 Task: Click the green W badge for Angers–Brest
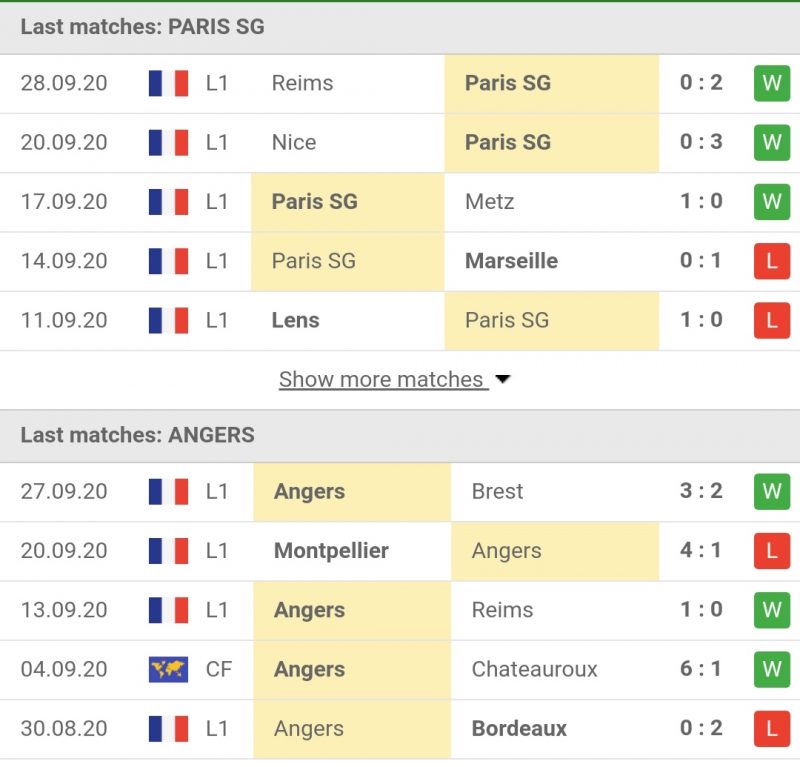771,491
